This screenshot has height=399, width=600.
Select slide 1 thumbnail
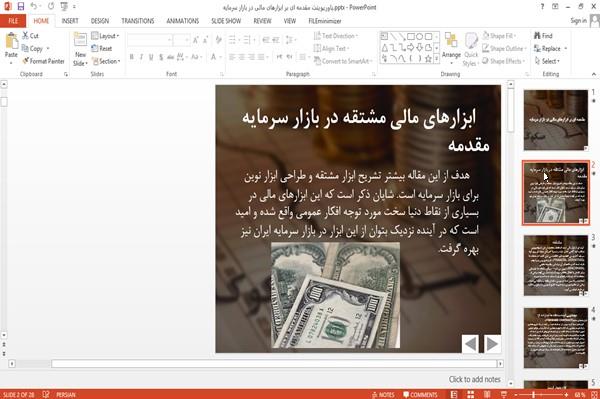(x=556, y=120)
